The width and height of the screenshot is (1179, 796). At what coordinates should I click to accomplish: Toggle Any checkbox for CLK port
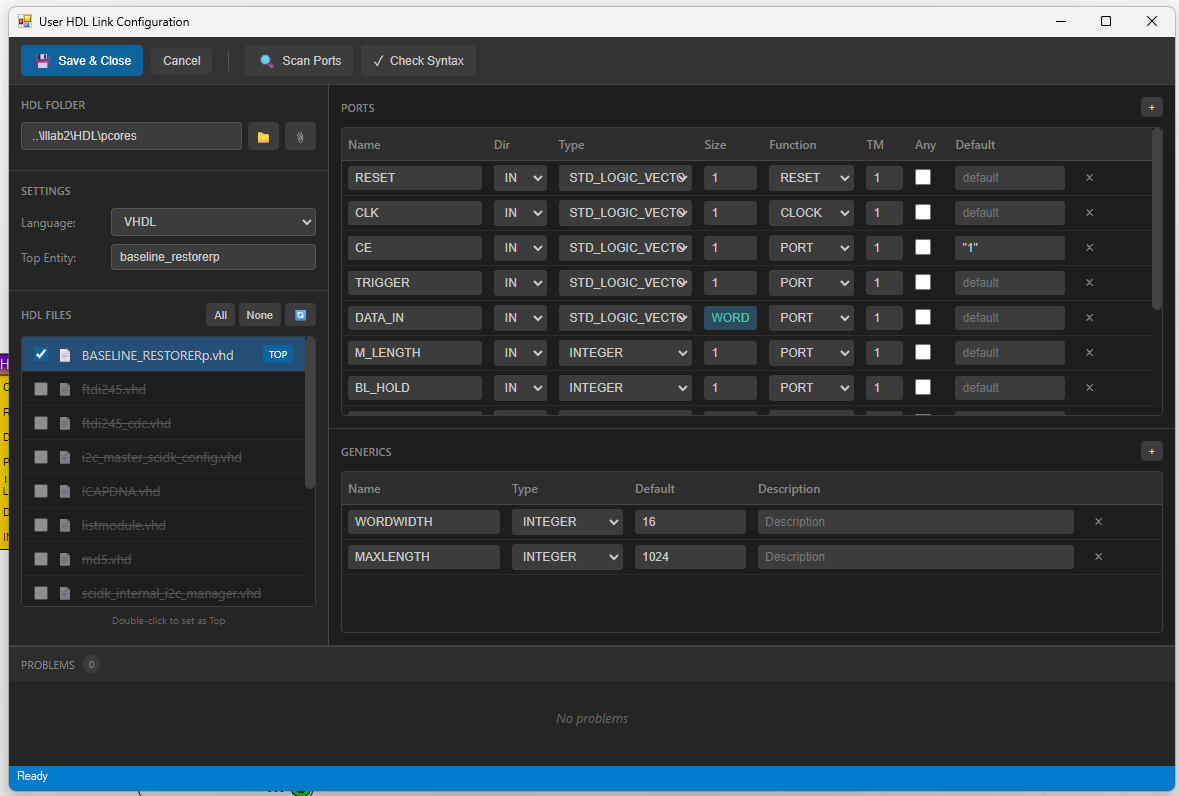pos(923,213)
